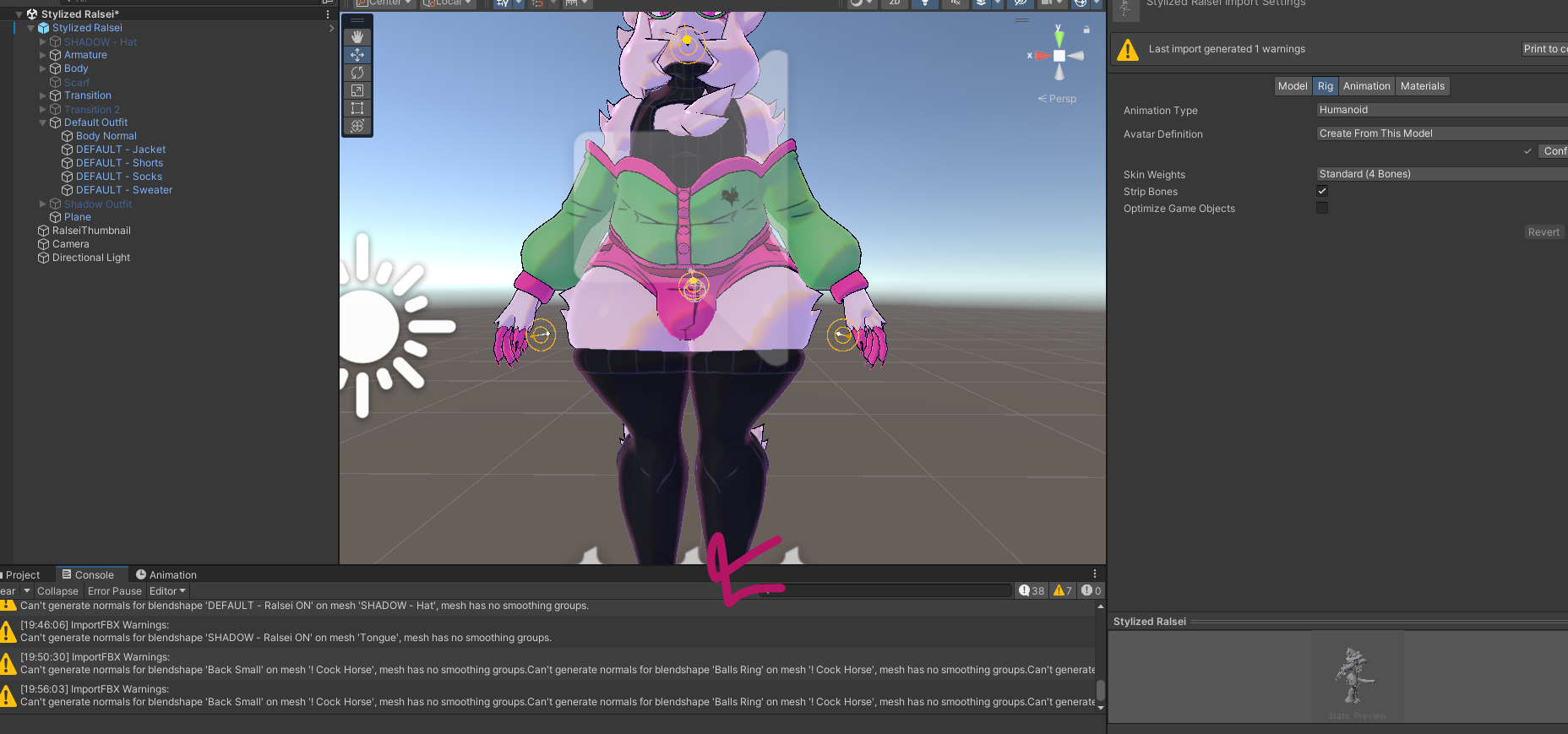Select the Rect transform tool
This screenshot has width=1568, height=734.
pyautogui.click(x=357, y=108)
